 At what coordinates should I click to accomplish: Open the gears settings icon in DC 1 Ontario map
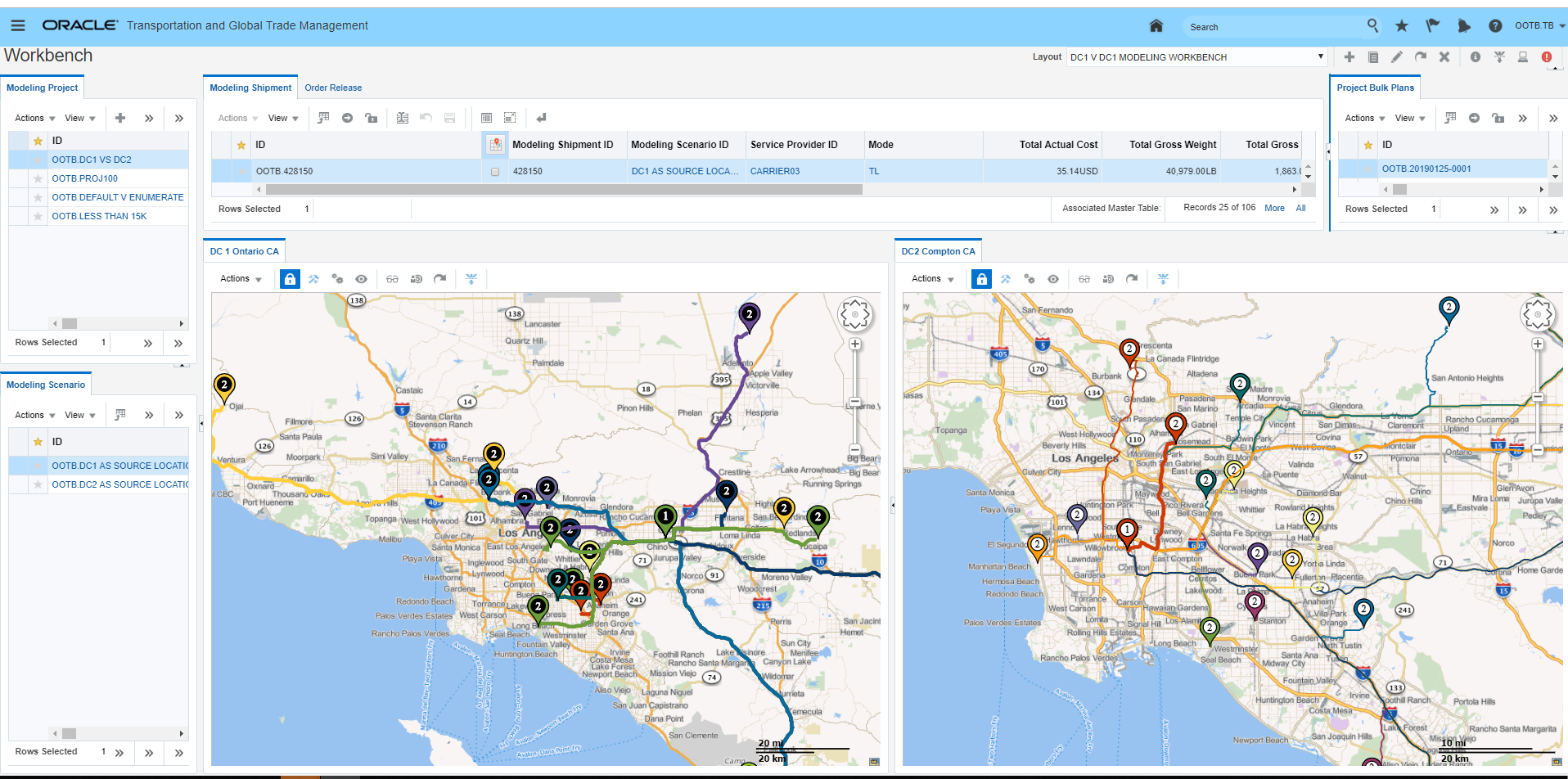[337, 279]
